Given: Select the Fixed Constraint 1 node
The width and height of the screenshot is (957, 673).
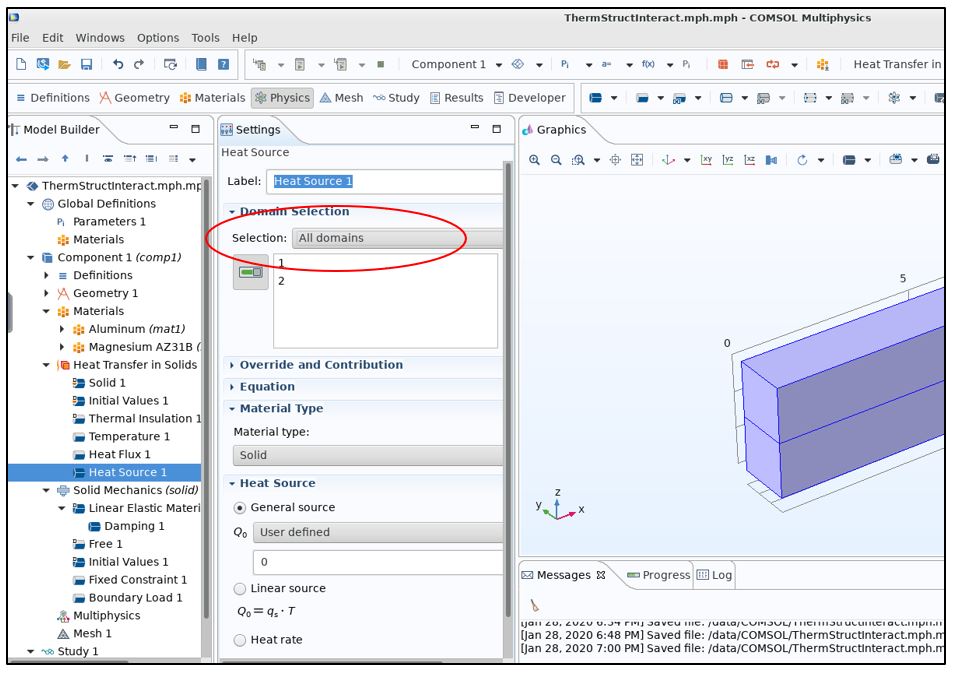Looking at the screenshot, I should [137, 580].
